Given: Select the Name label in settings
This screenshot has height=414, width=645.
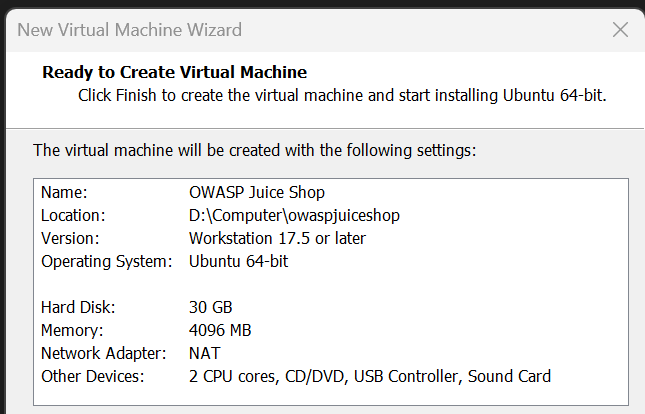Looking at the screenshot, I should (x=64, y=192).
